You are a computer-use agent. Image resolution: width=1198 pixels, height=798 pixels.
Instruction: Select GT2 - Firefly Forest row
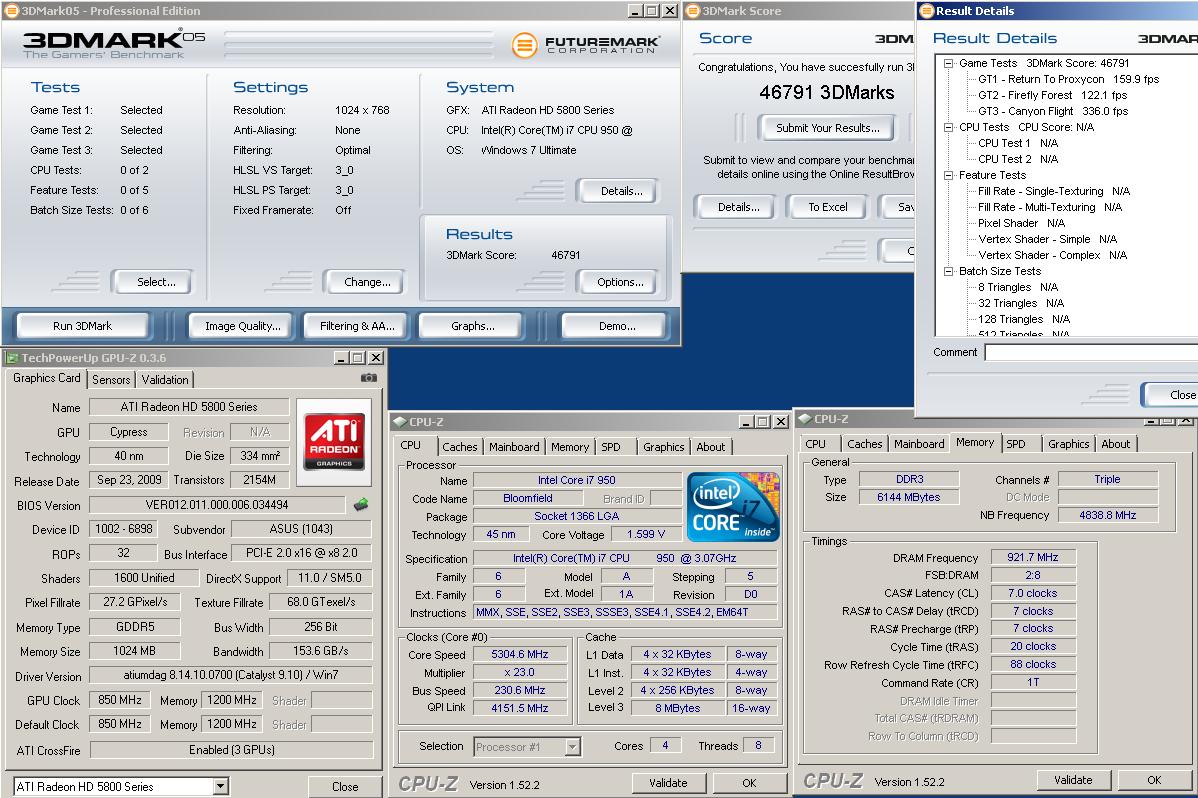point(1053,96)
